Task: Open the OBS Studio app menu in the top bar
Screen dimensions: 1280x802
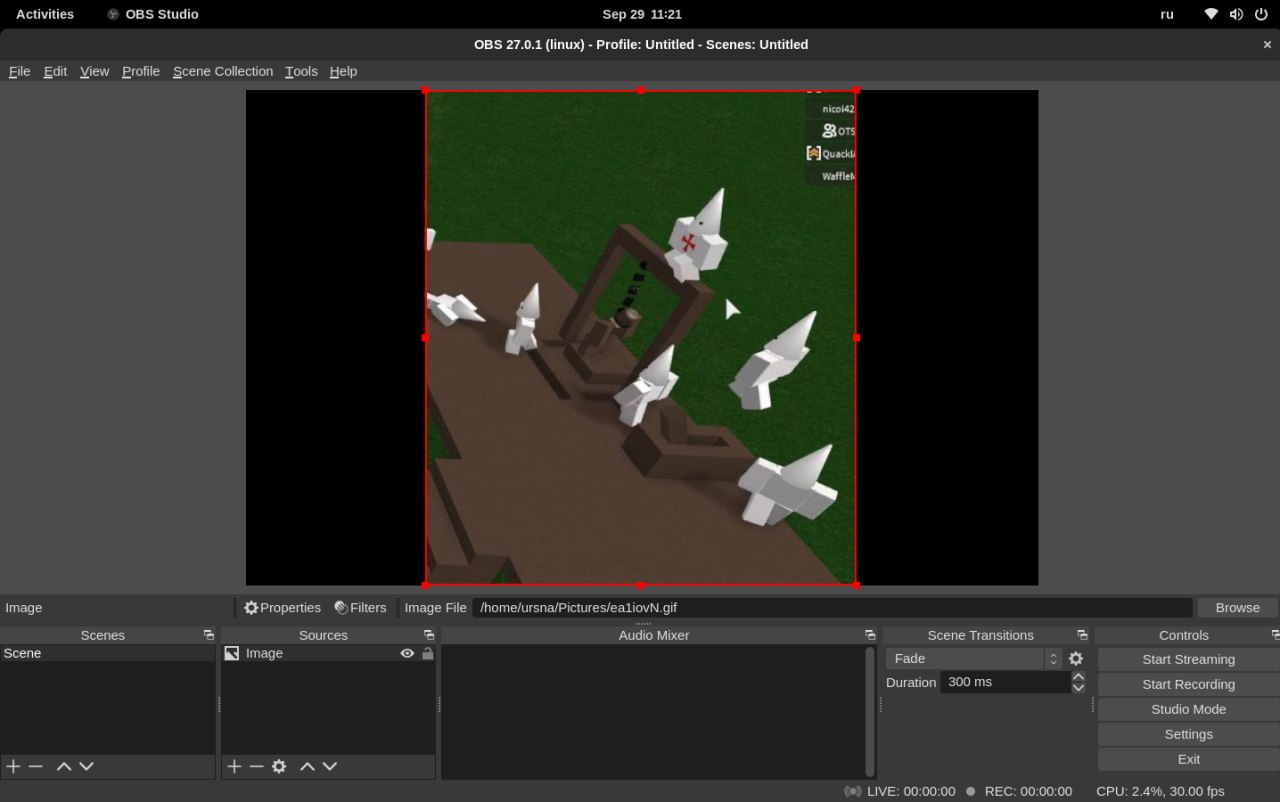Action: point(153,14)
